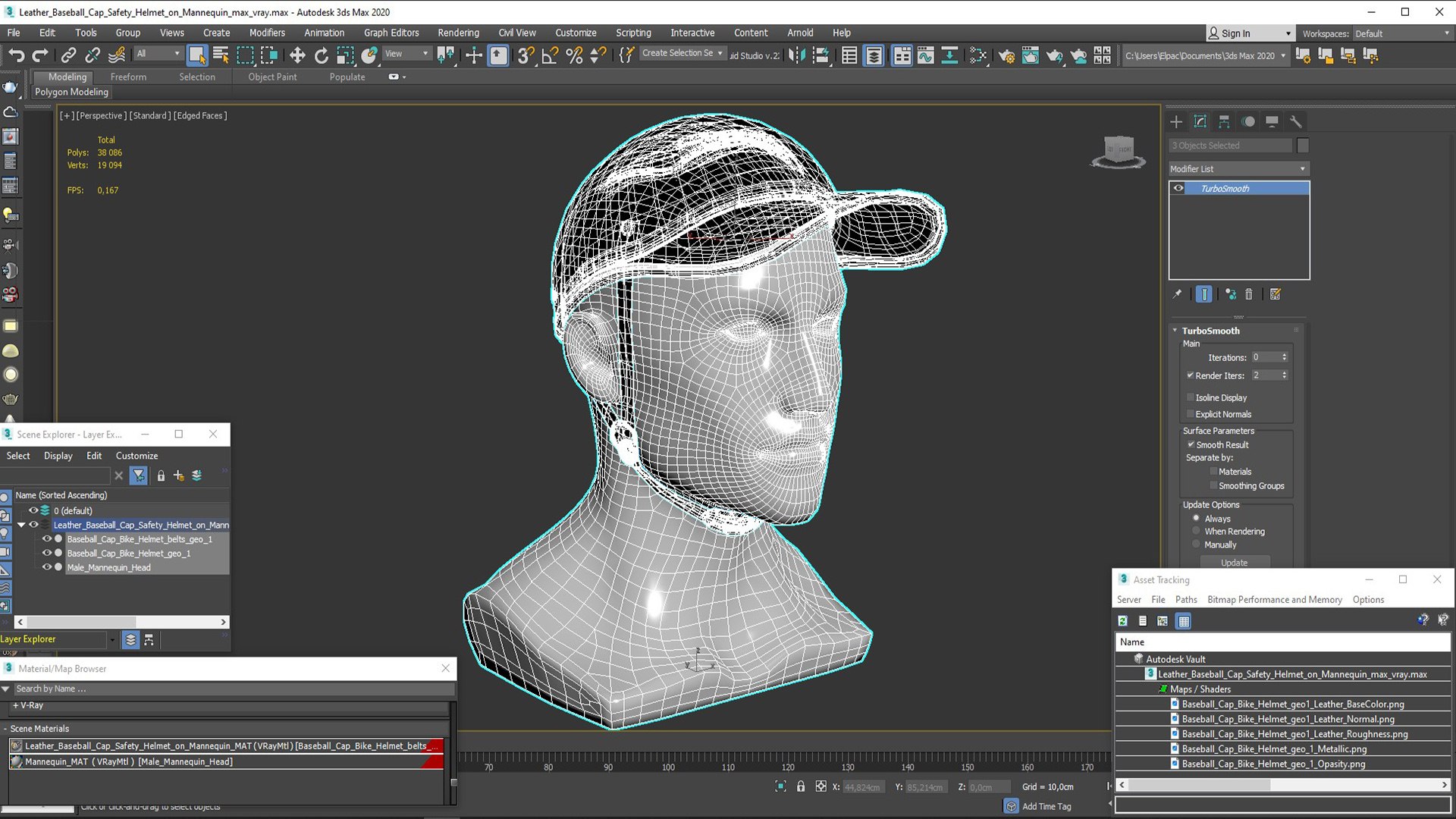The image size is (1456, 819).
Task: Click the object color swatch
Action: (1303, 146)
